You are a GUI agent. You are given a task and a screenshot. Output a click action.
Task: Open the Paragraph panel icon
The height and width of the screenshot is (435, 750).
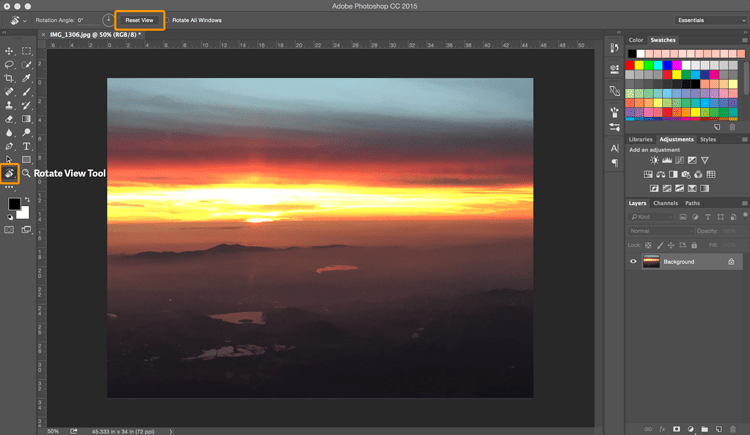click(x=615, y=163)
